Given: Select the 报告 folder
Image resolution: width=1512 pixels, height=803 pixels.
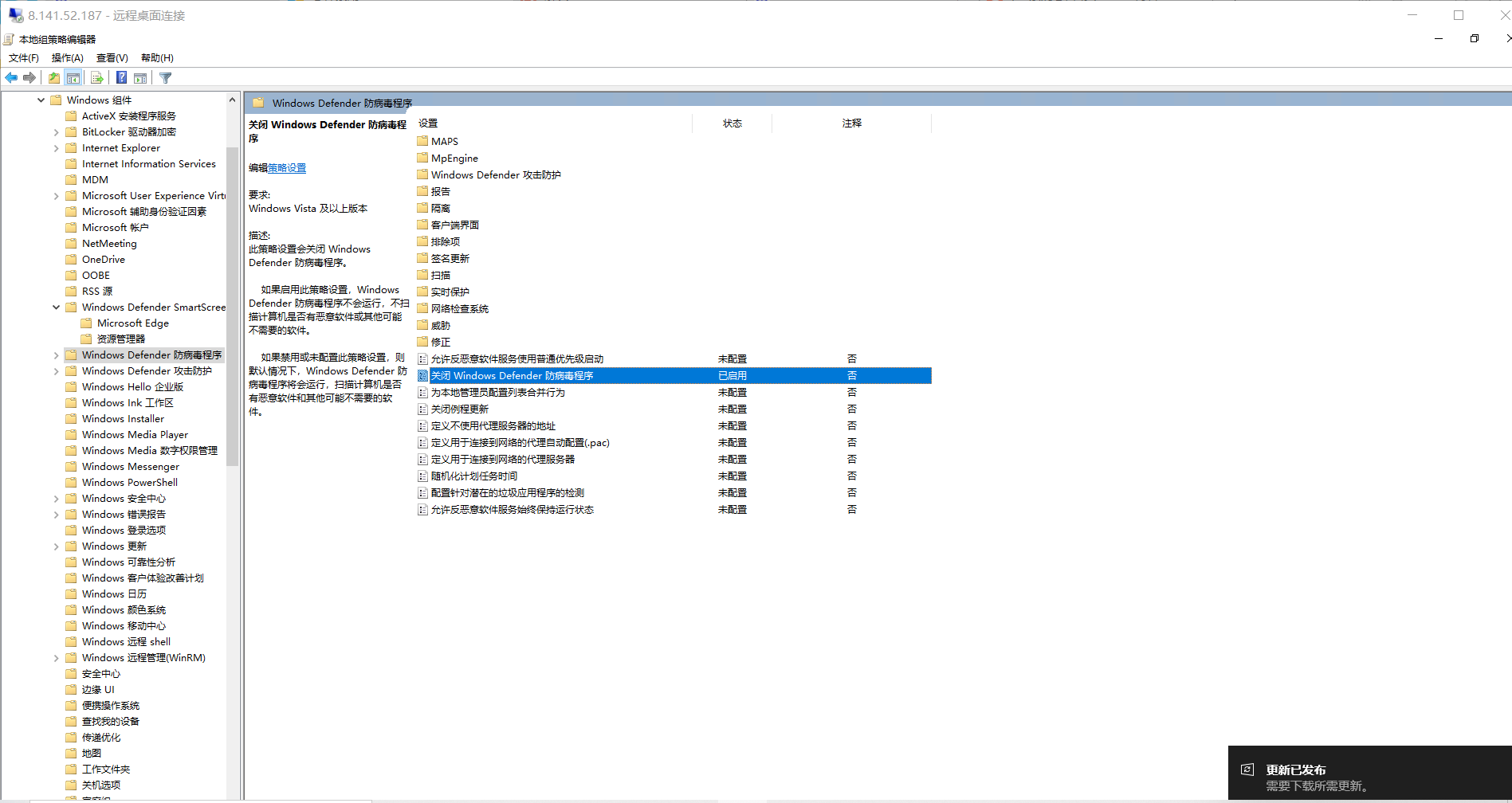Looking at the screenshot, I should pyautogui.click(x=441, y=192).
